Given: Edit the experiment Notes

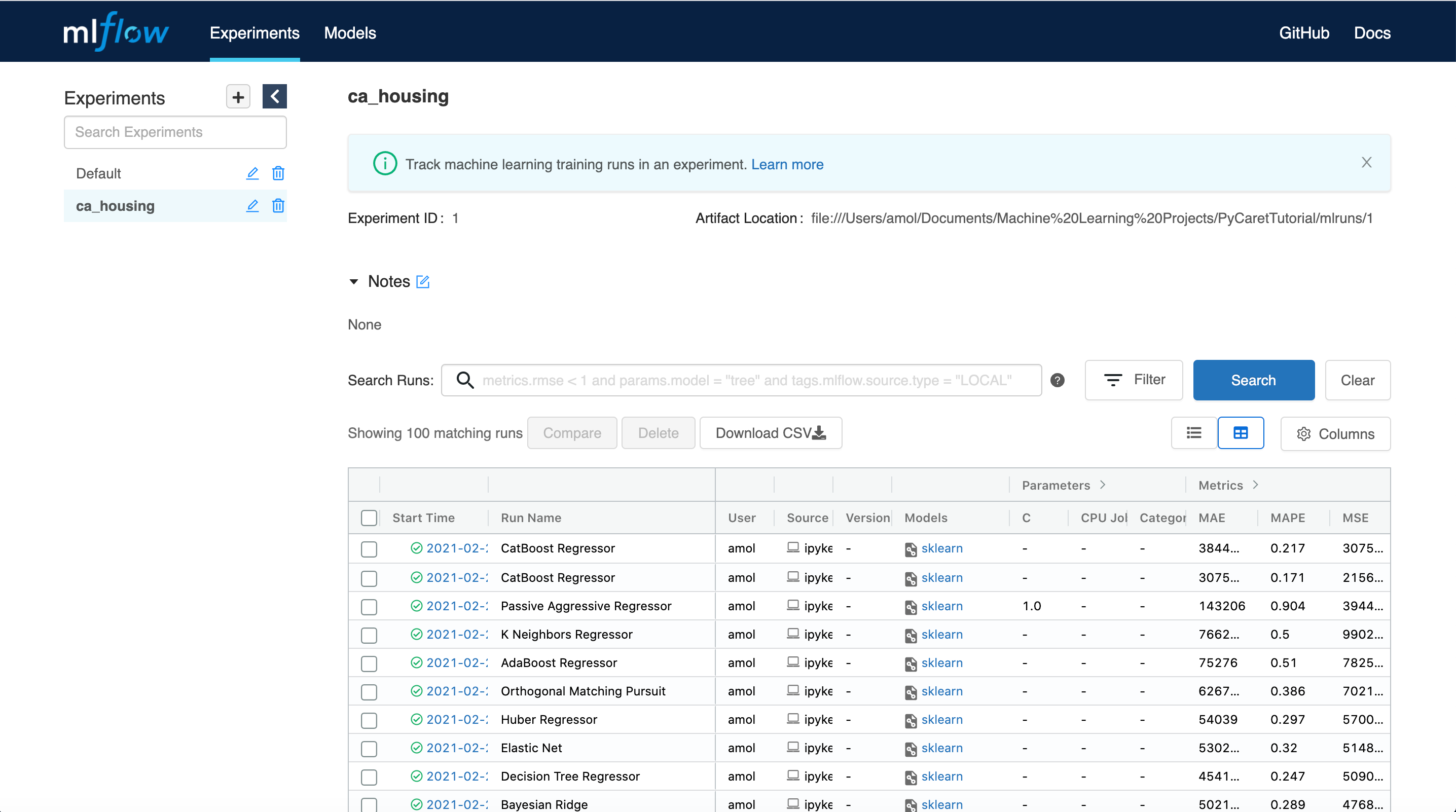Looking at the screenshot, I should [x=423, y=281].
